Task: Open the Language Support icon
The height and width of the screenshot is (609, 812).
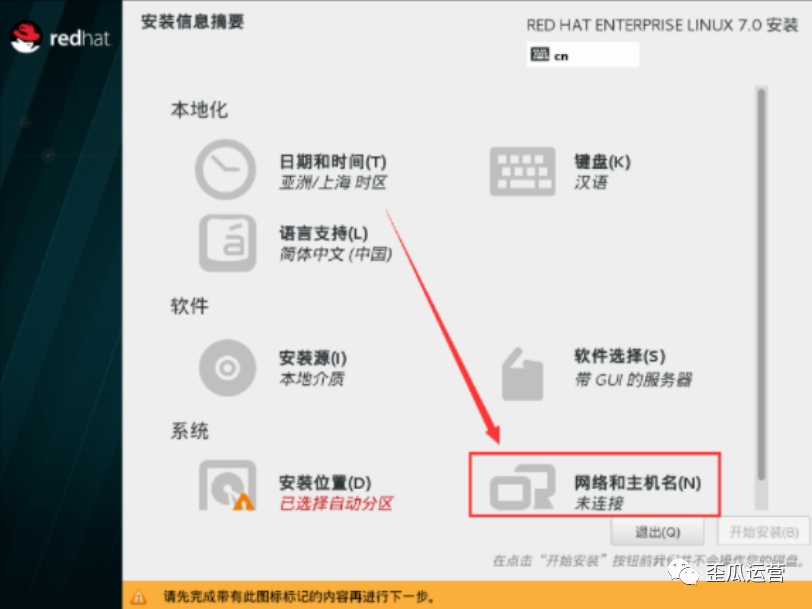Action: (228, 243)
